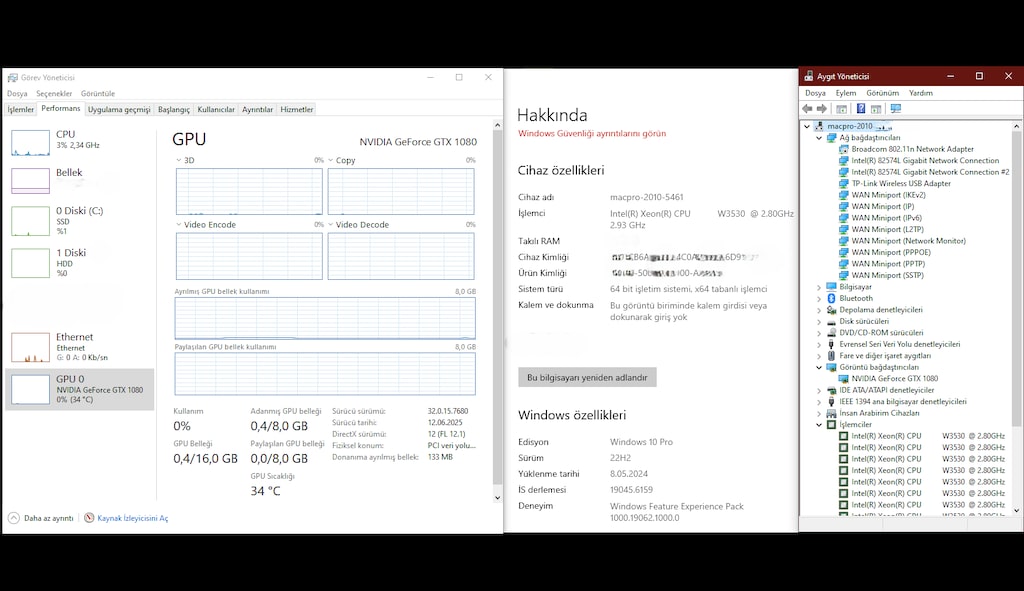Image resolution: width=1024 pixels, height=591 pixels.
Task: Select the NVIDIA GeForce GTX 1080 device icon
Action: click(x=844, y=379)
